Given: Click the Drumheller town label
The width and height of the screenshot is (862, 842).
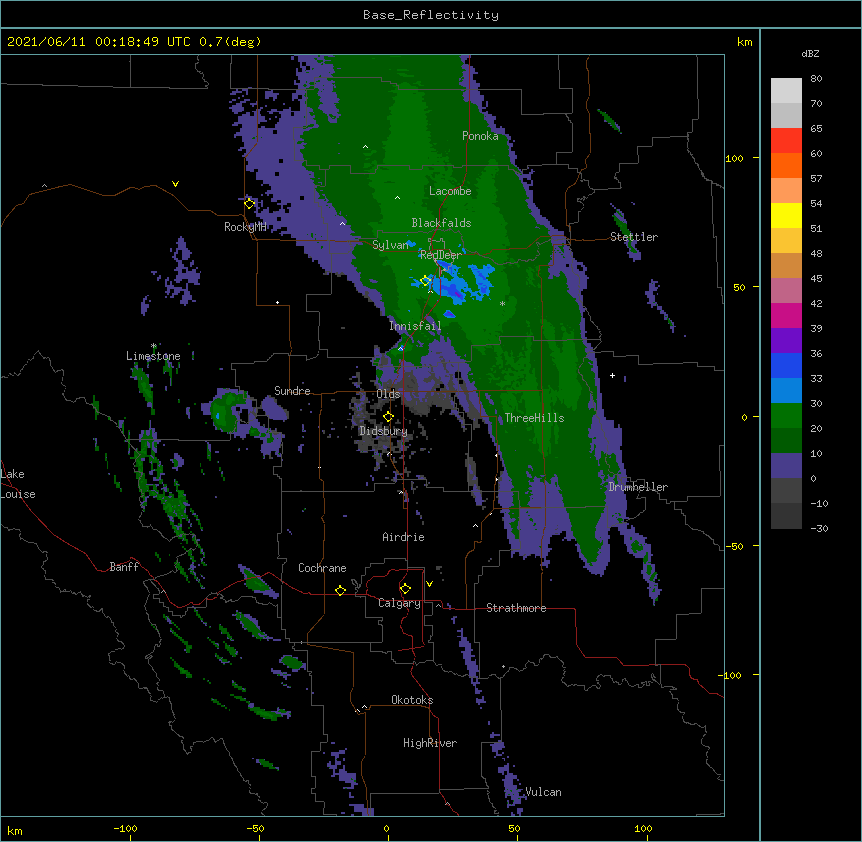Looking at the screenshot, I should (x=638, y=488).
